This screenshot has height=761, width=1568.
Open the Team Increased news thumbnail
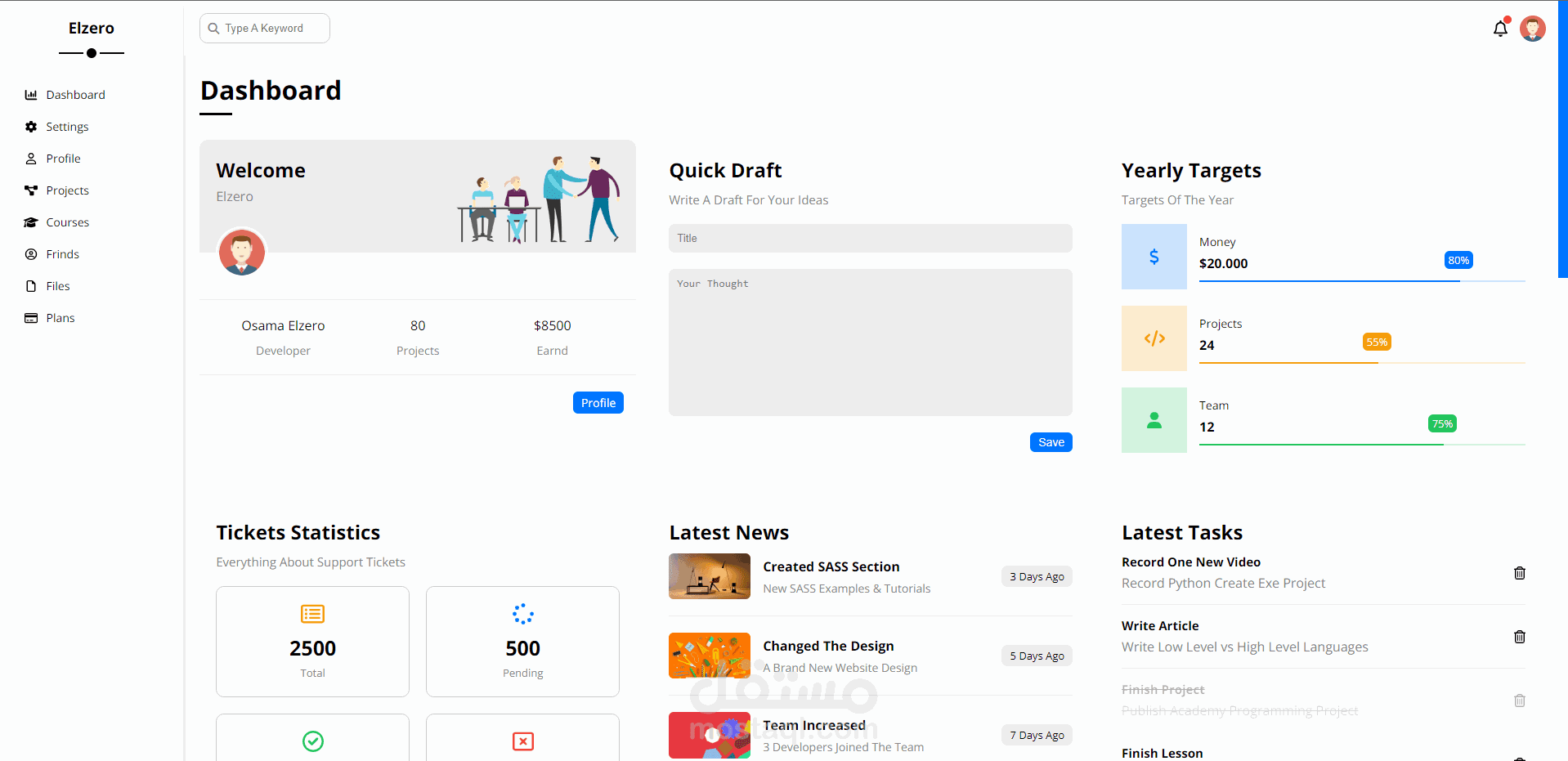710,735
